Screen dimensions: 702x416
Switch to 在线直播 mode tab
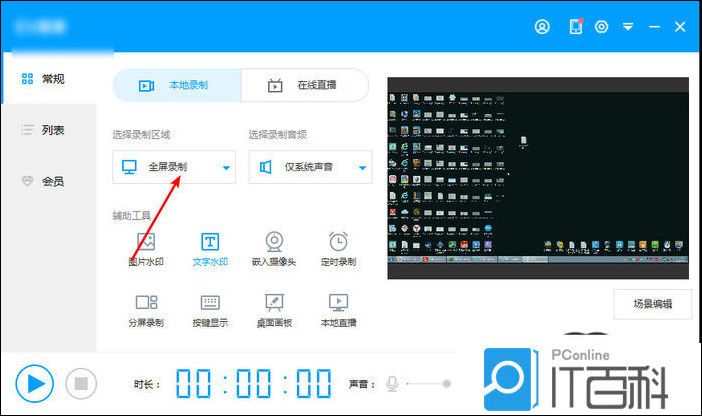[x=305, y=85]
